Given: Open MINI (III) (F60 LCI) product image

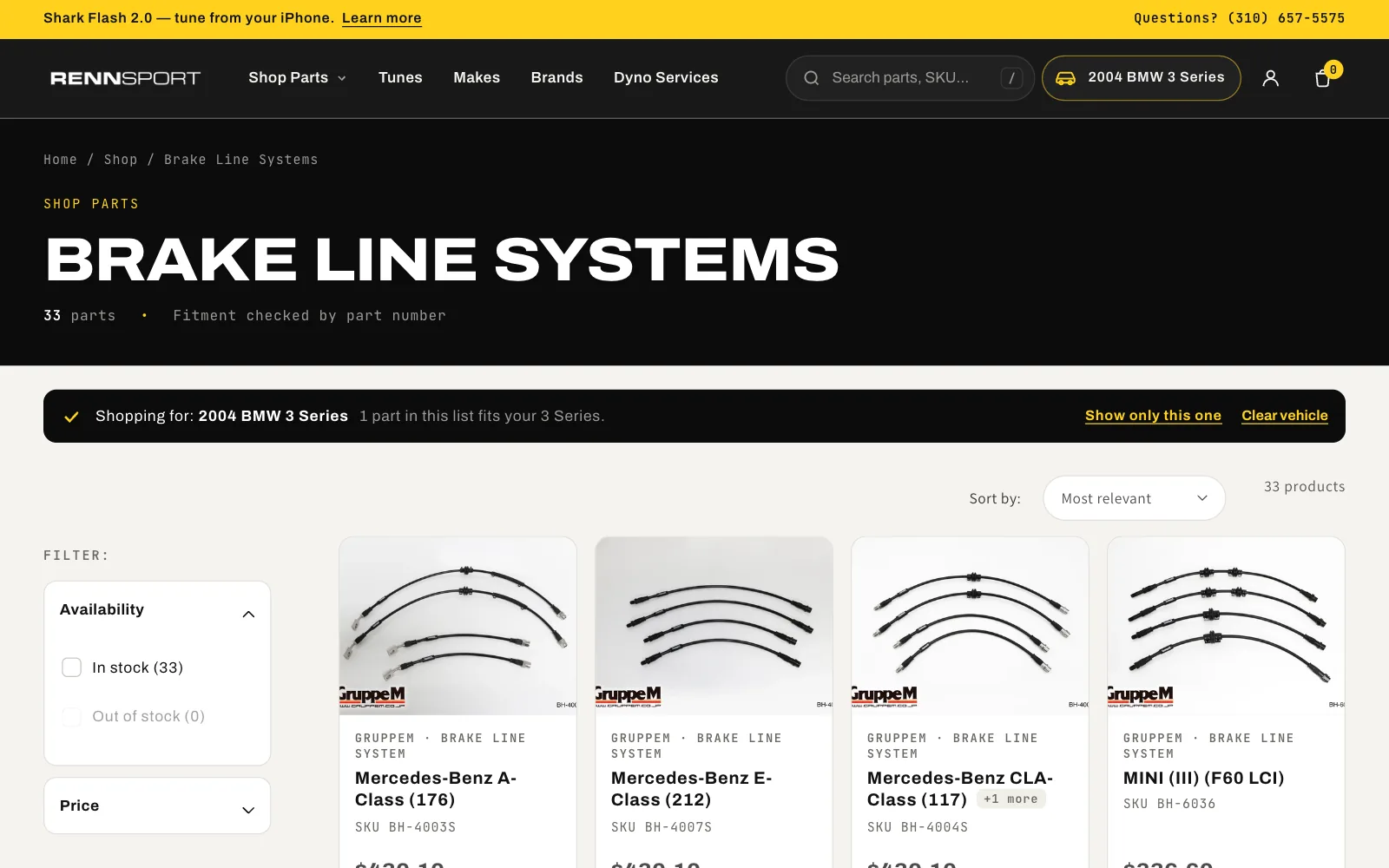Looking at the screenshot, I should pyautogui.click(x=1226, y=626).
